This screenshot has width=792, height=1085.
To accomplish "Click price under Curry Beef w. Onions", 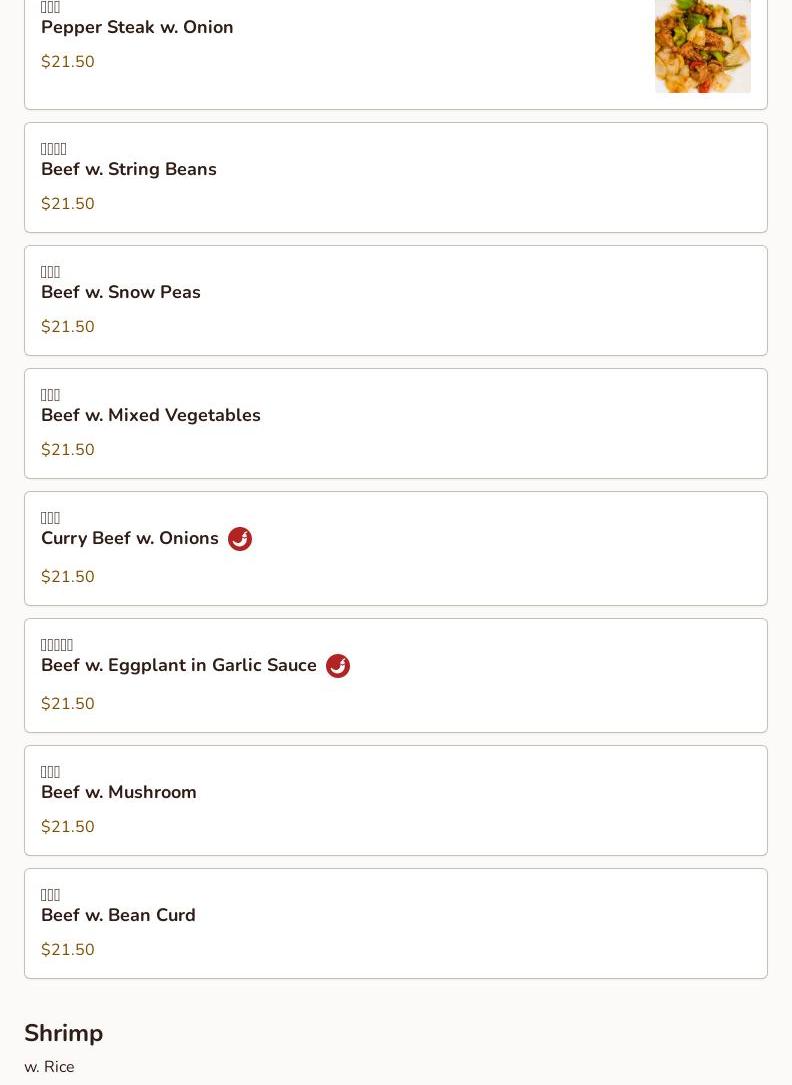I will coord(68,577).
